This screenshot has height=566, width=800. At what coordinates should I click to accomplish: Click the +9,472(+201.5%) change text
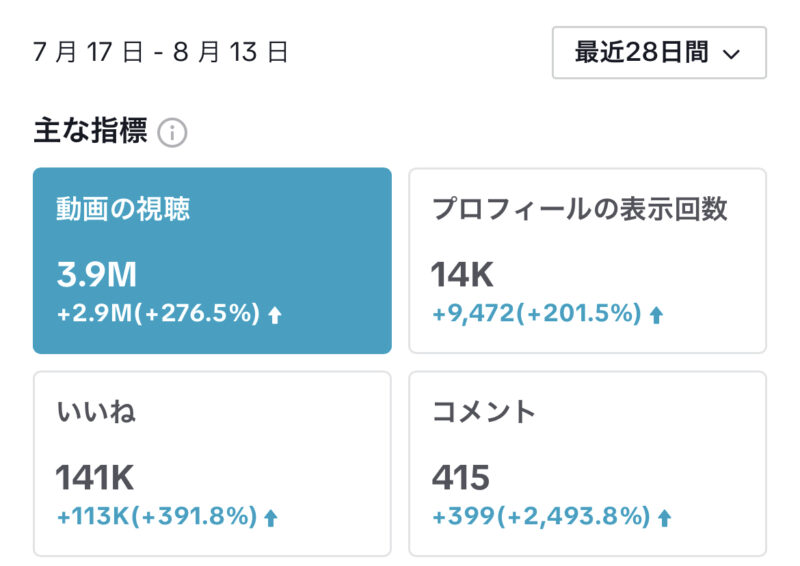pos(537,313)
